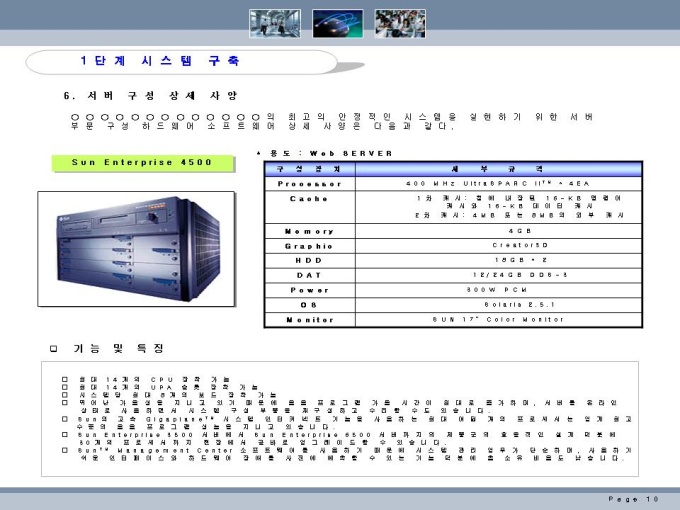Screen dimensions: 680x510
Task: Click the '12/24GB DDS-3' value cell
Action: tap(498, 275)
